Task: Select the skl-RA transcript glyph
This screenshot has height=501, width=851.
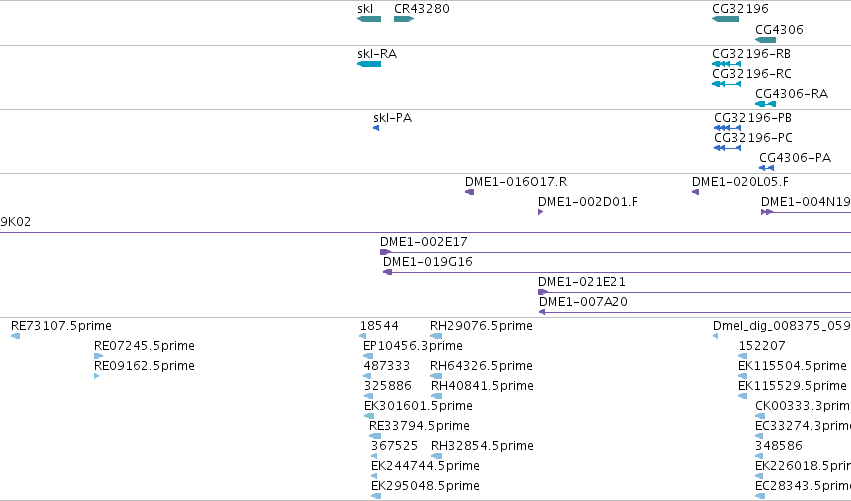Action: (x=369, y=64)
